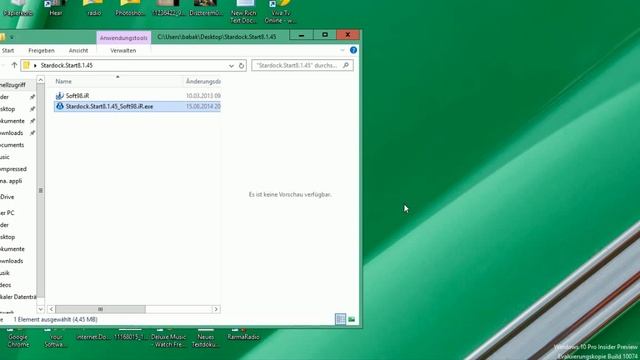This screenshot has height=360, width=640.
Task: Go up one folder level arrow
Action: (x=14, y=65)
